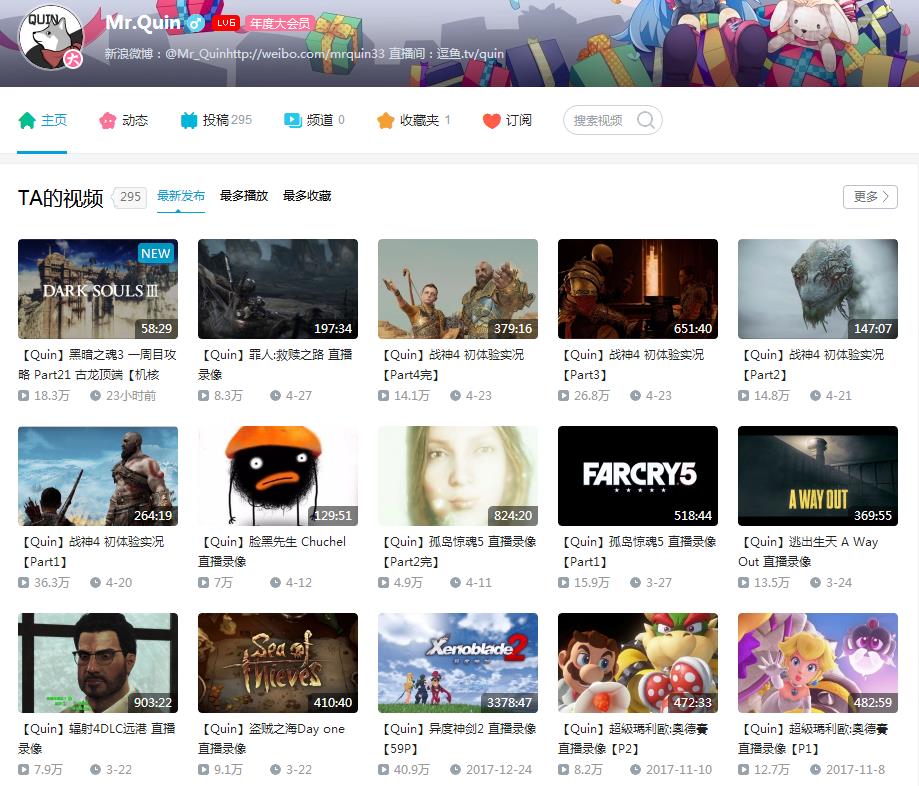Click the clock icon beside 3-24
The image size is (919, 786).
point(815,583)
